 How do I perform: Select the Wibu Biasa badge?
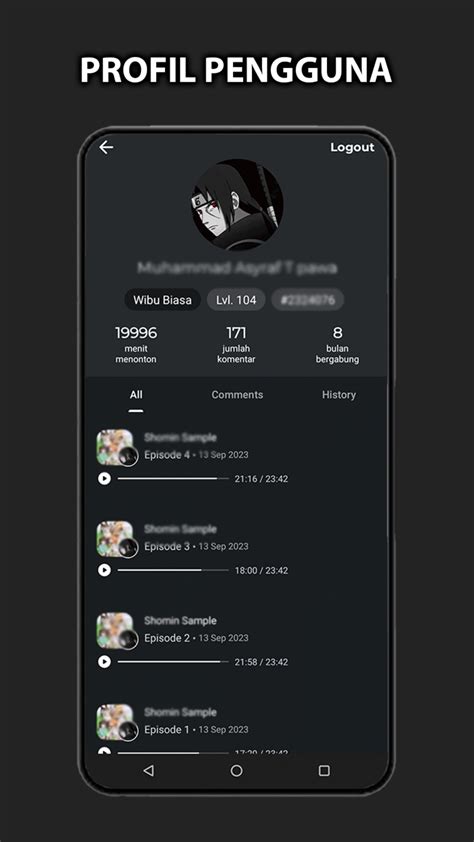point(163,300)
